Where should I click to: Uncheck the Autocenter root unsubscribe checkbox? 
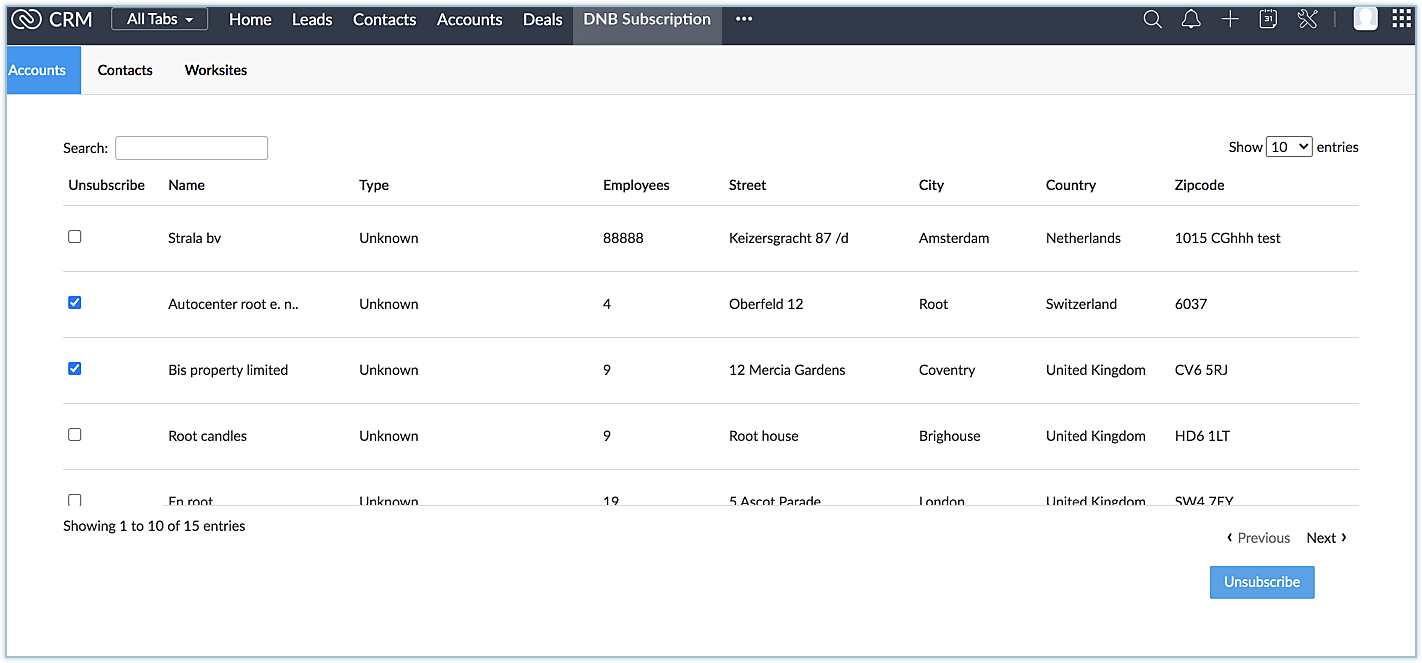75,303
